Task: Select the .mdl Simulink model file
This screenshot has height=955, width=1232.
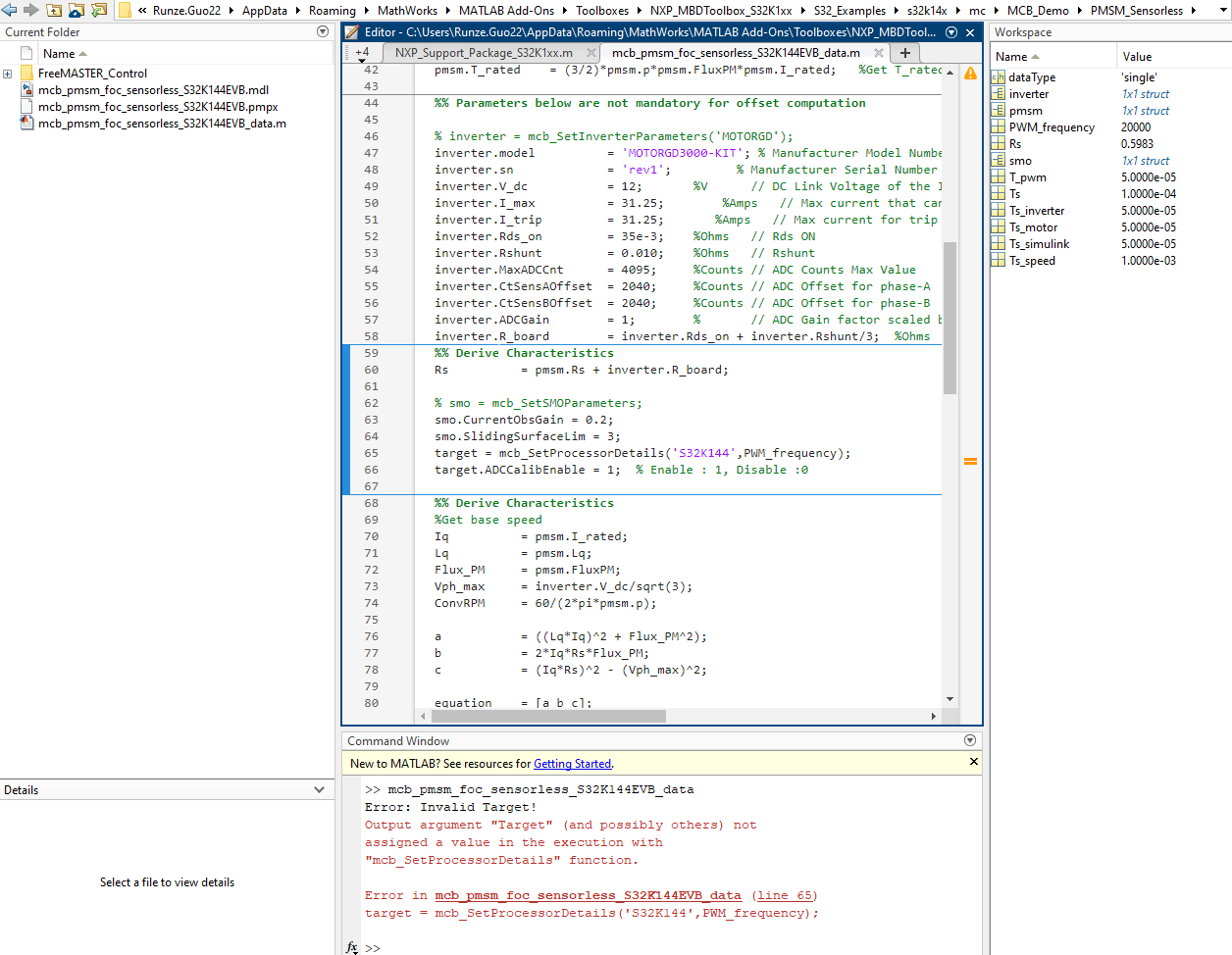Action: (x=153, y=90)
